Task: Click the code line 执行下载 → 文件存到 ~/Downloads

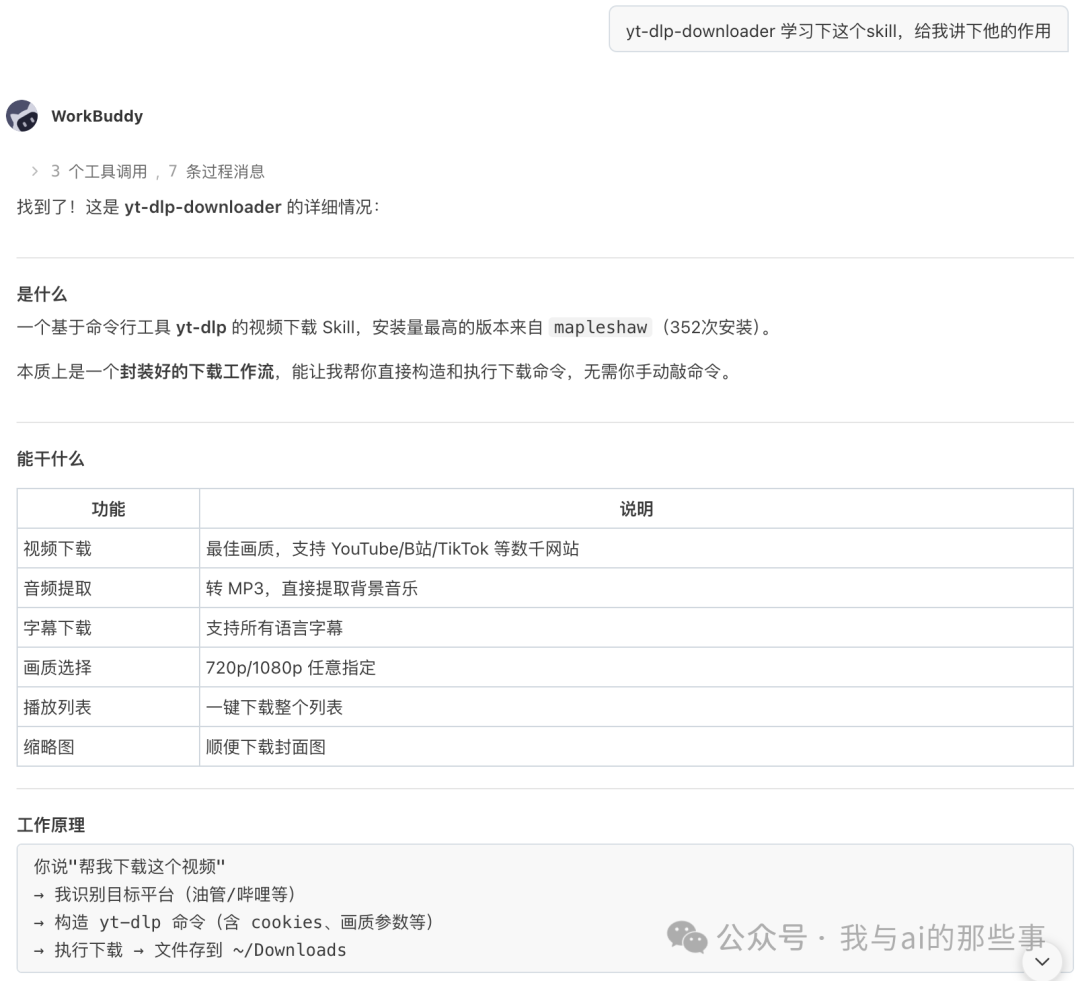Action: point(190,950)
